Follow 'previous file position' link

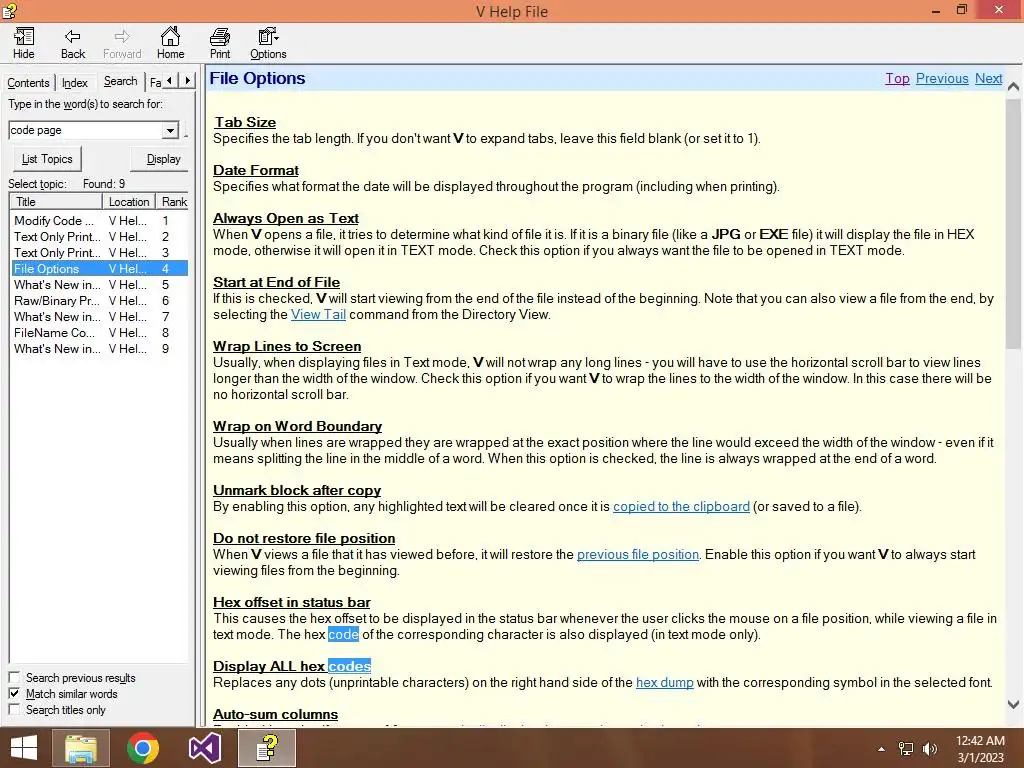(x=637, y=554)
